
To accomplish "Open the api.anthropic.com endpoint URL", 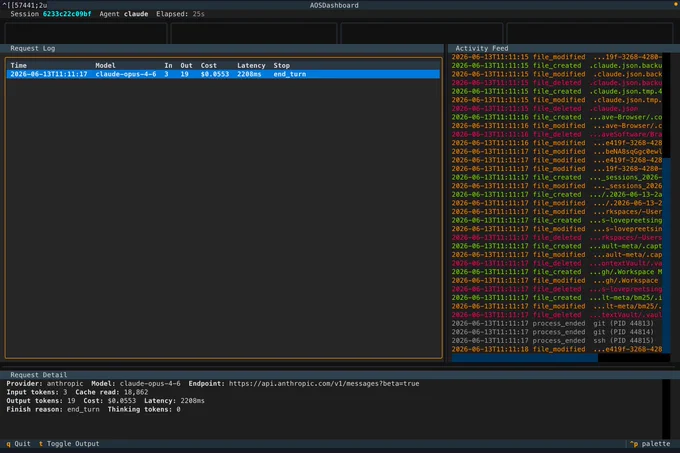I will pyautogui.click(x=324, y=384).
